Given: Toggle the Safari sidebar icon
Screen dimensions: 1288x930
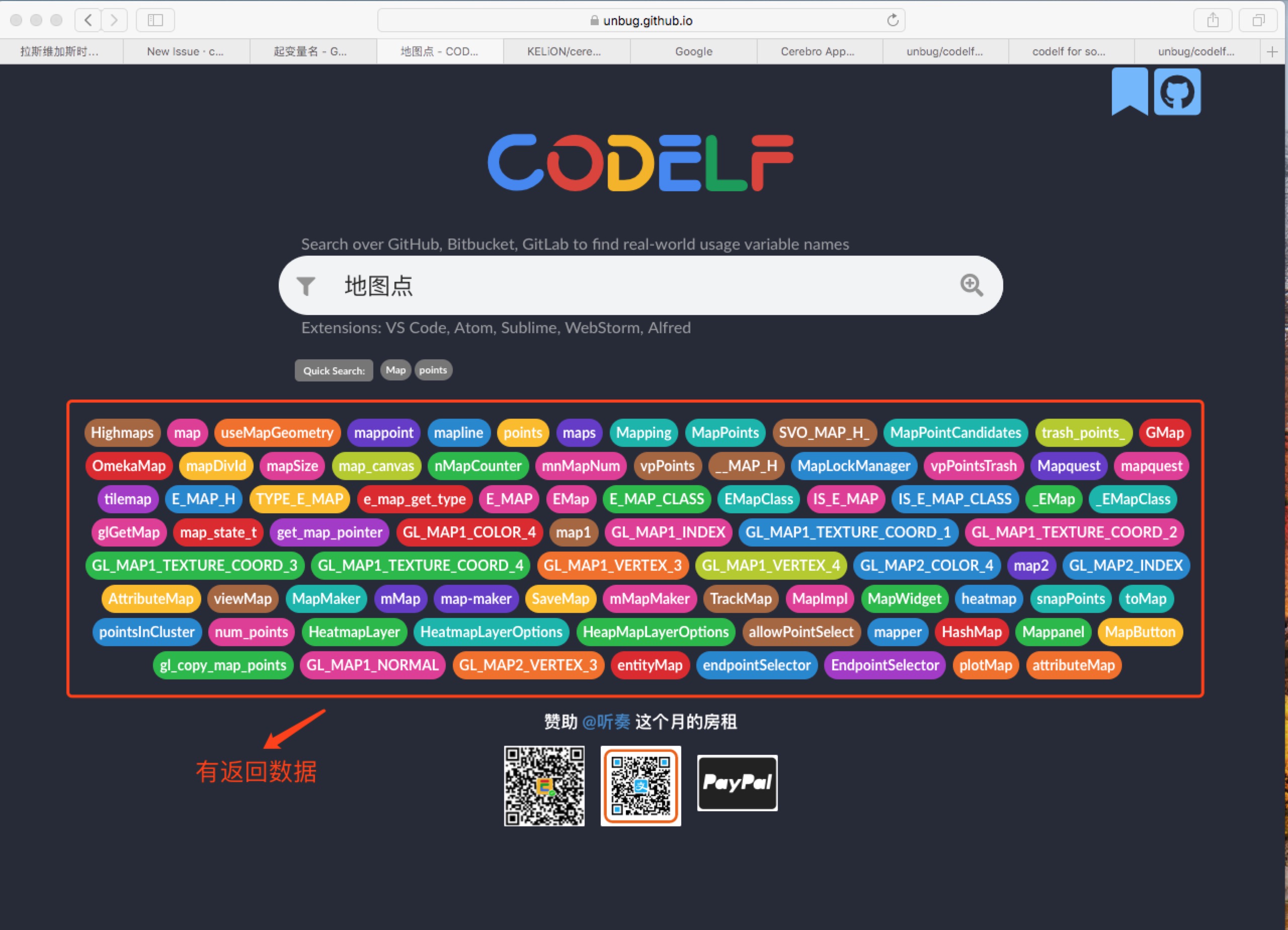Looking at the screenshot, I should coord(155,21).
